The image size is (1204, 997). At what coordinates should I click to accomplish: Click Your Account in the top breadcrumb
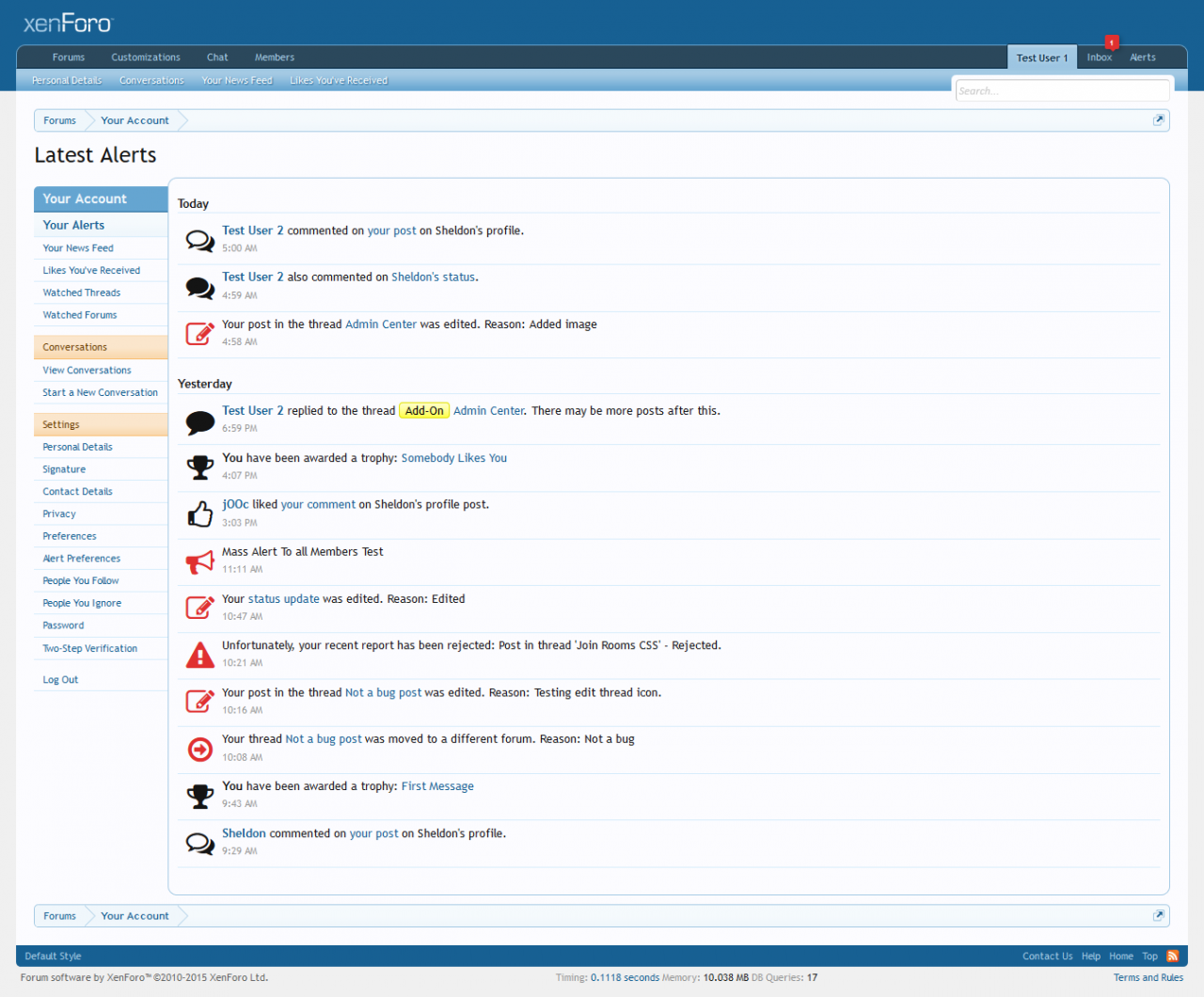pyautogui.click(x=135, y=120)
